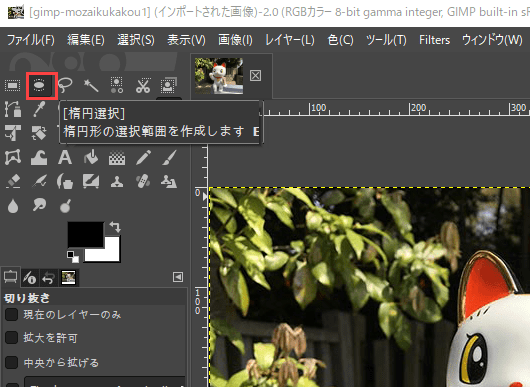Open the レイヤー(L) menu
The image size is (530, 387).
click(289, 40)
